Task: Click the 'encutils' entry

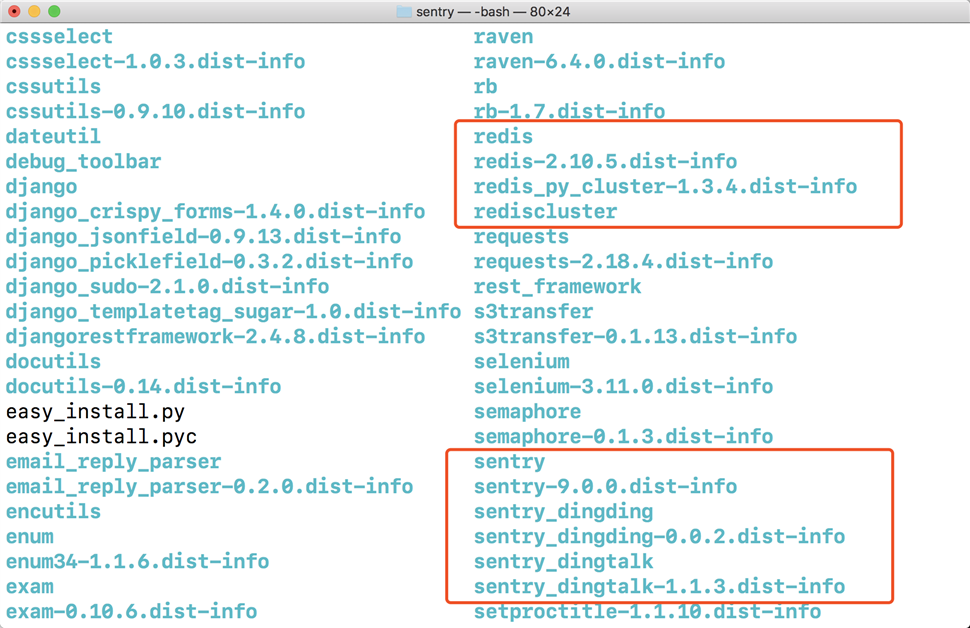Action: (53, 512)
